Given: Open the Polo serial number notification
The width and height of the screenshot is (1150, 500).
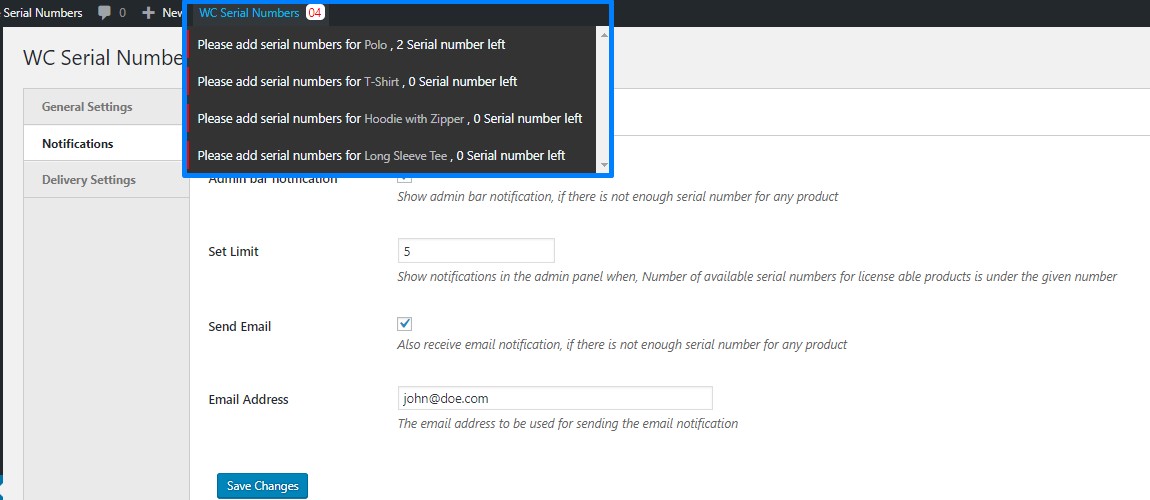Looking at the screenshot, I should [x=392, y=45].
